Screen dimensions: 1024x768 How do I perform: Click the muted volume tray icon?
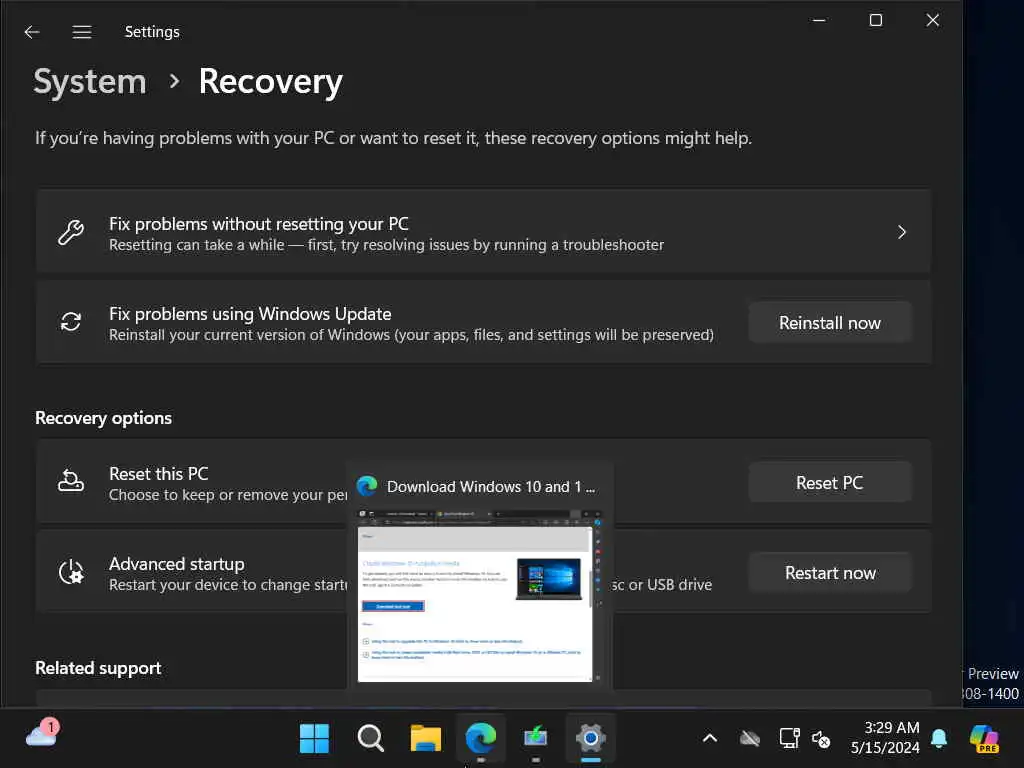[x=821, y=739]
